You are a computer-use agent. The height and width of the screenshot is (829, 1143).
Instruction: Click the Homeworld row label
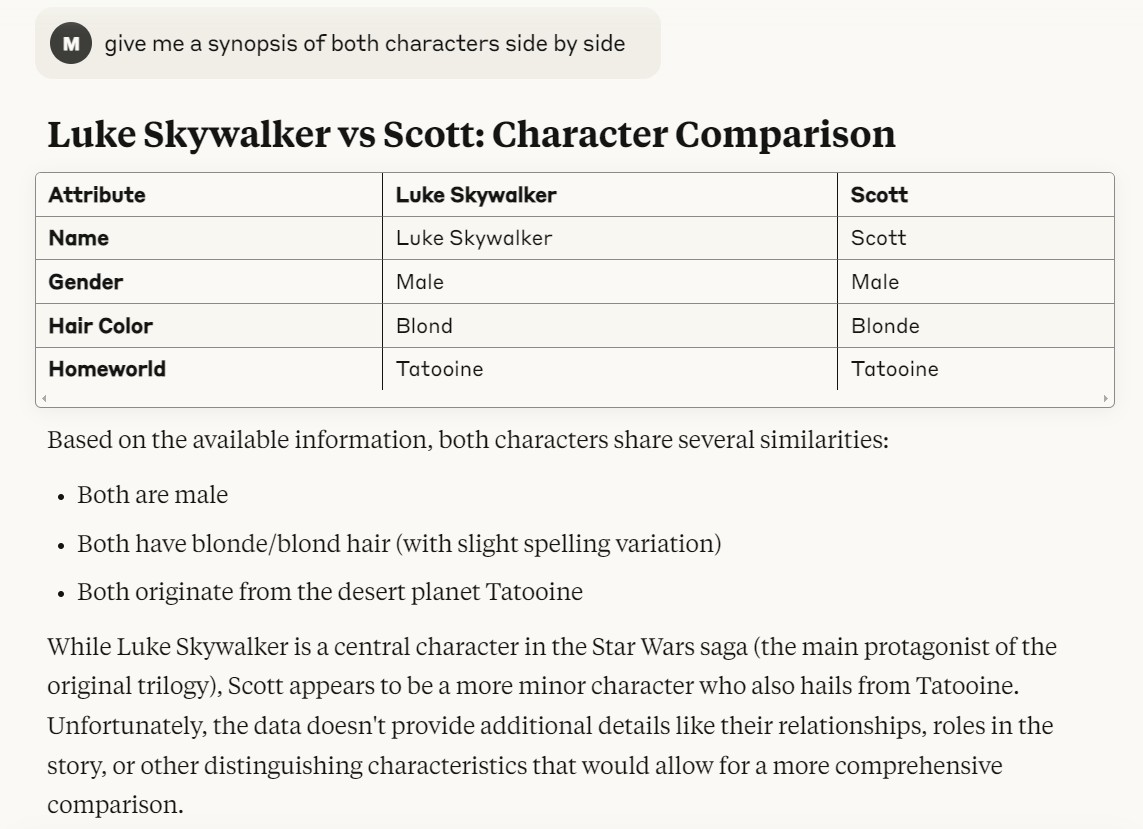coord(107,369)
